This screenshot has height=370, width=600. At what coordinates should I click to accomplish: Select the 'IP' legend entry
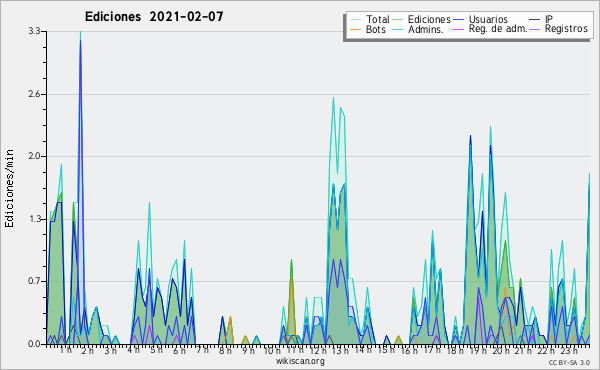[549, 19]
